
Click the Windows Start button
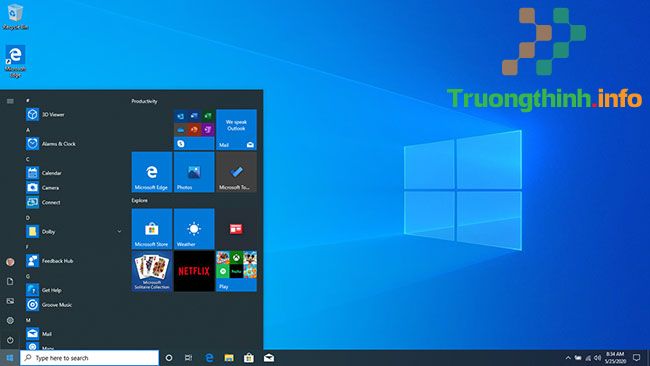click(10, 358)
